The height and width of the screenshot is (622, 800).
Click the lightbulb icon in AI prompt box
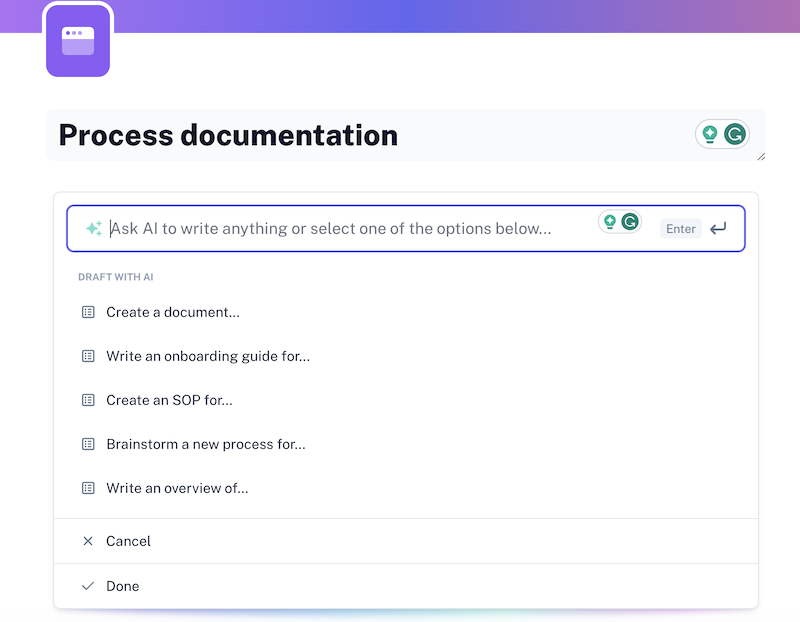pyautogui.click(x=610, y=222)
